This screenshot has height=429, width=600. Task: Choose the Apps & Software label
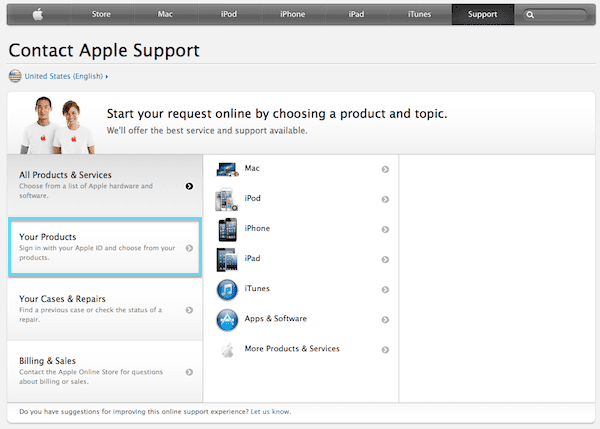click(276, 318)
